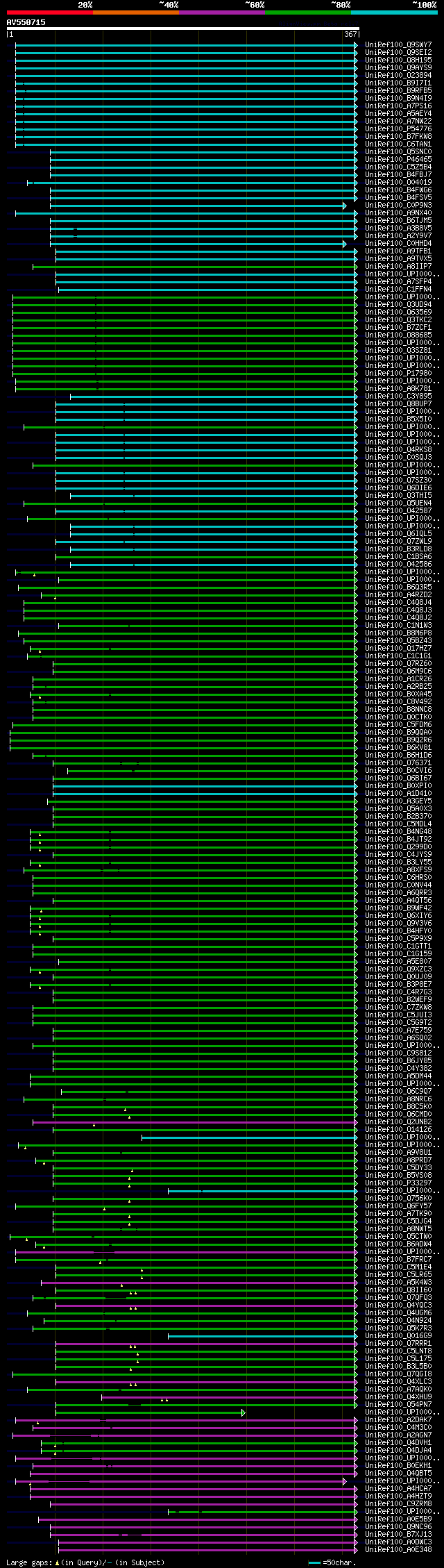The image size is (444, 1568).
Task: Click label UniRef100_B0EKH1
Action: pyautogui.click(x=398, y=1465)
